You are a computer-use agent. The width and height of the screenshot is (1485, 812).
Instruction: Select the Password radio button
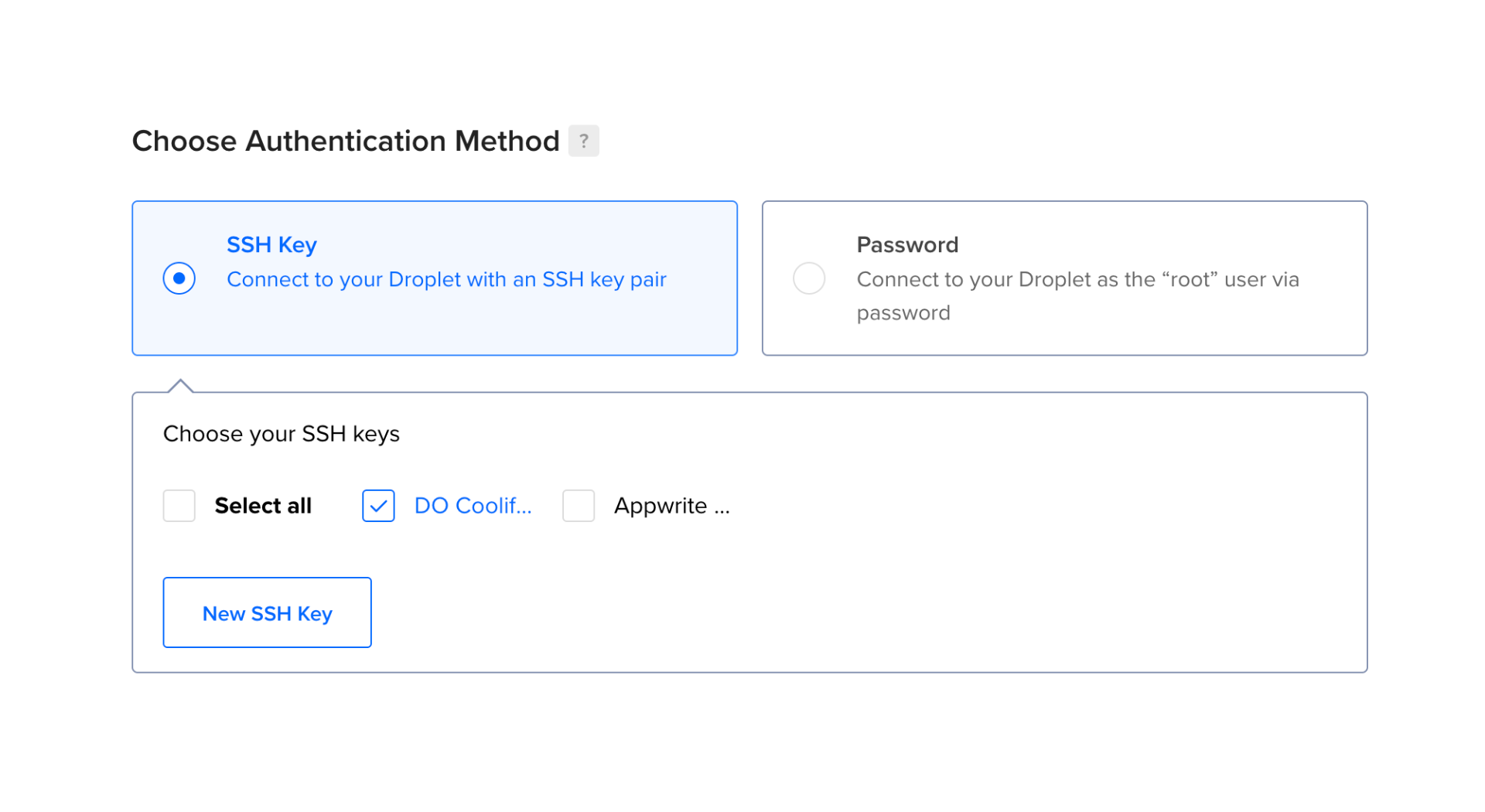[809, 278]
